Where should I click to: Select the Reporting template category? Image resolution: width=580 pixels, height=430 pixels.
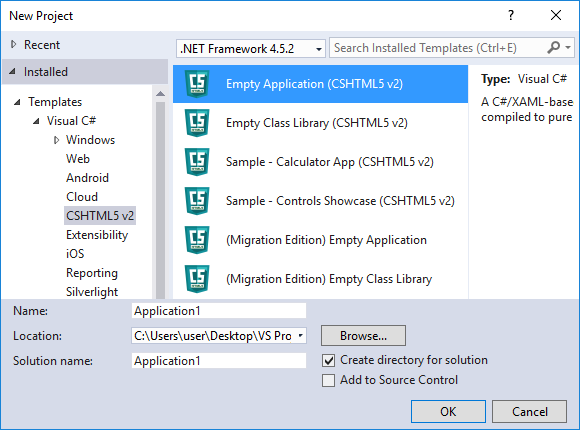click(x=92, y=273)
